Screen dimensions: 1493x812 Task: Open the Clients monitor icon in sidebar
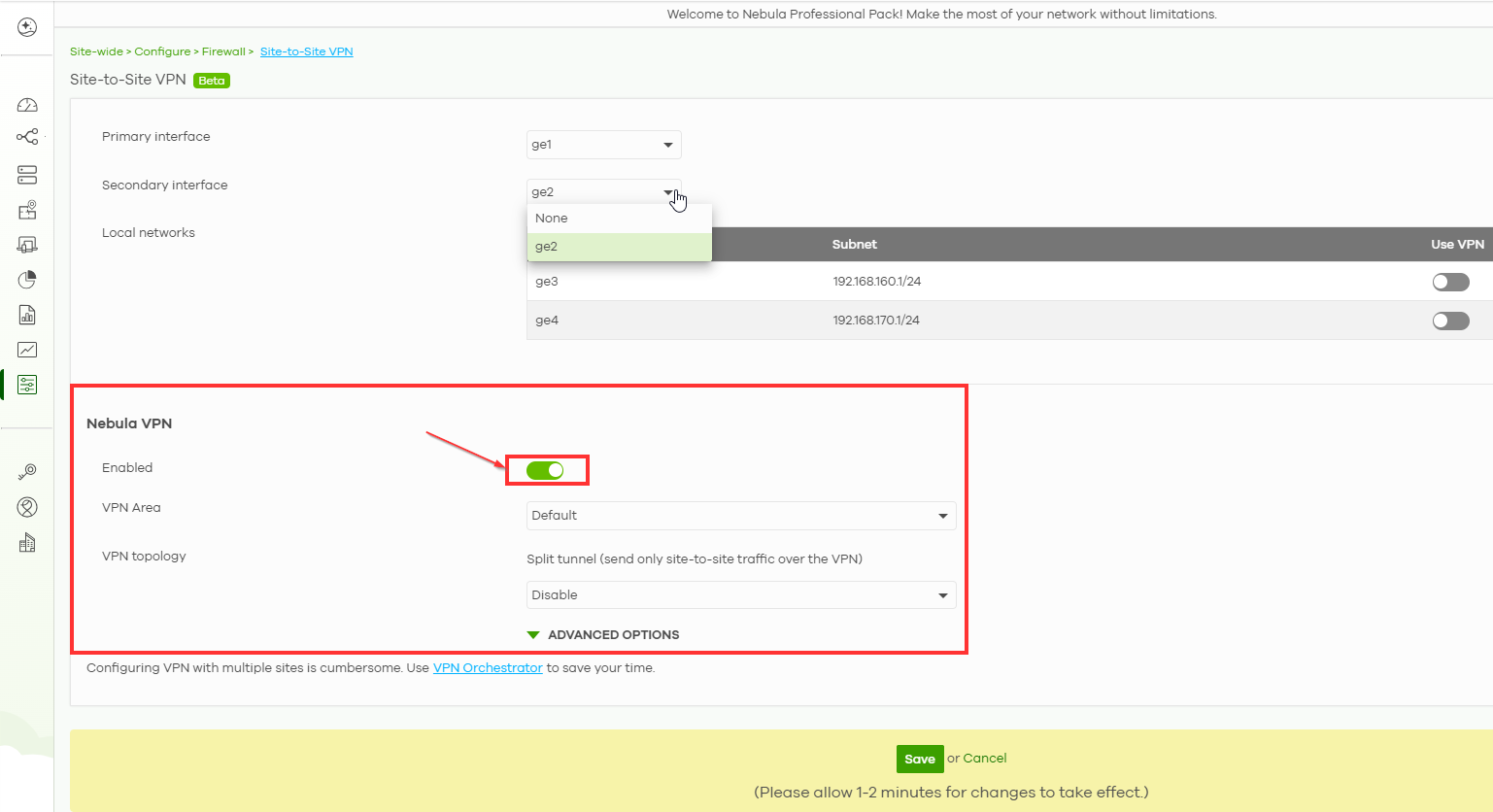click(27, 245)
